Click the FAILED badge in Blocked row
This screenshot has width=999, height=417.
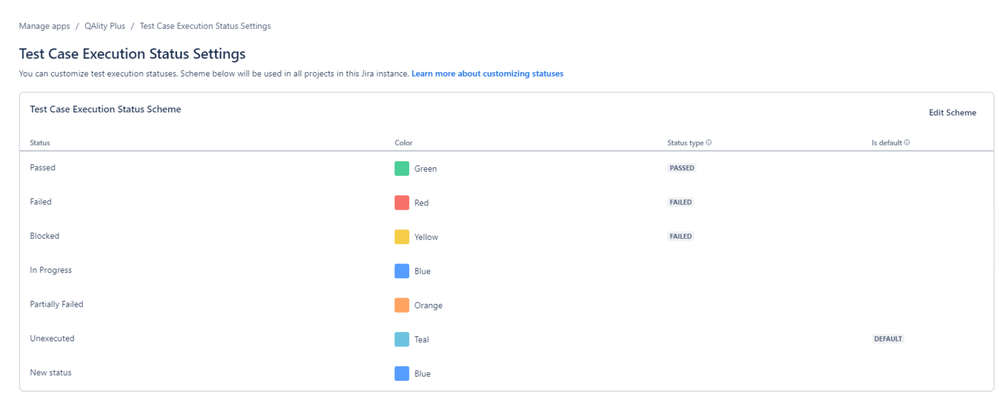681,237
